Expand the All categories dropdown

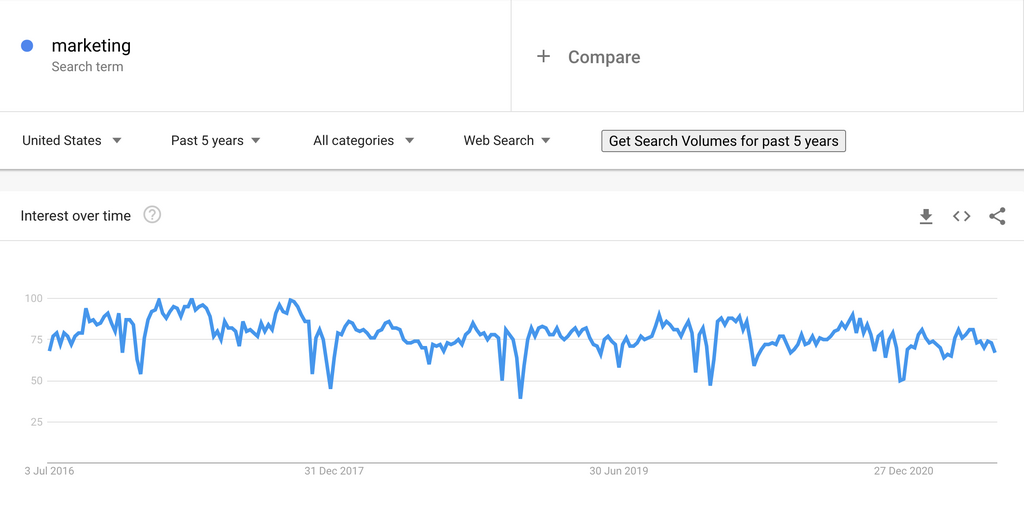point(363,141)
